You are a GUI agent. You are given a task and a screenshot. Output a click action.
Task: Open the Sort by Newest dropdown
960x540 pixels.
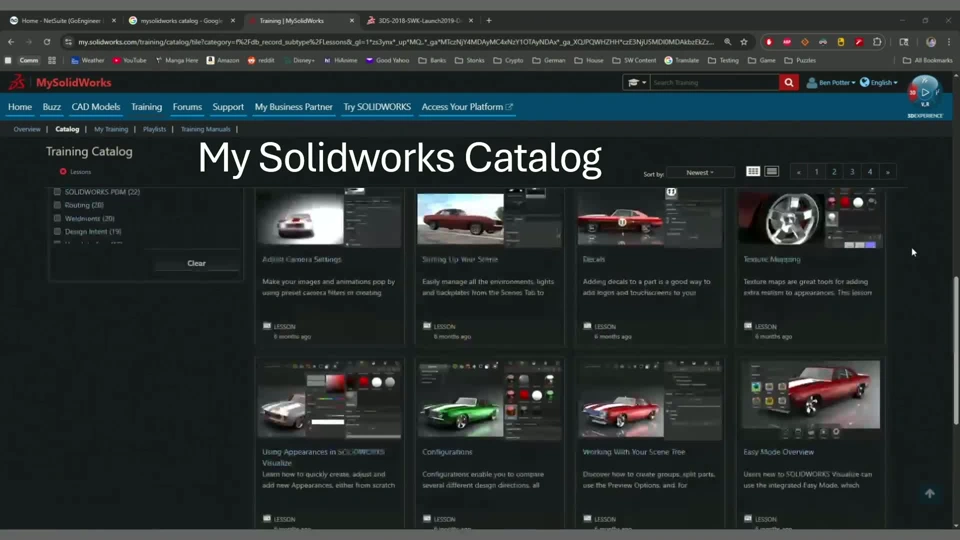click(700, 173)
